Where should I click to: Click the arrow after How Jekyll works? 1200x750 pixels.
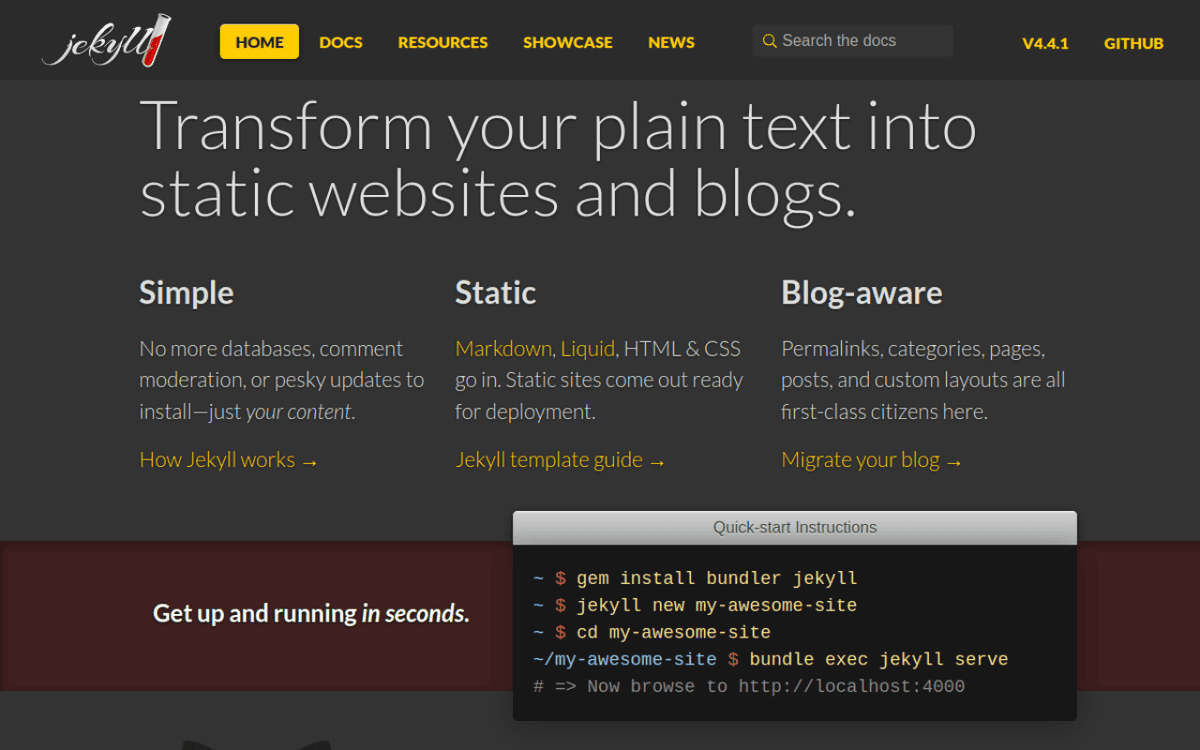pyautogui.click(x=310, y=461)
